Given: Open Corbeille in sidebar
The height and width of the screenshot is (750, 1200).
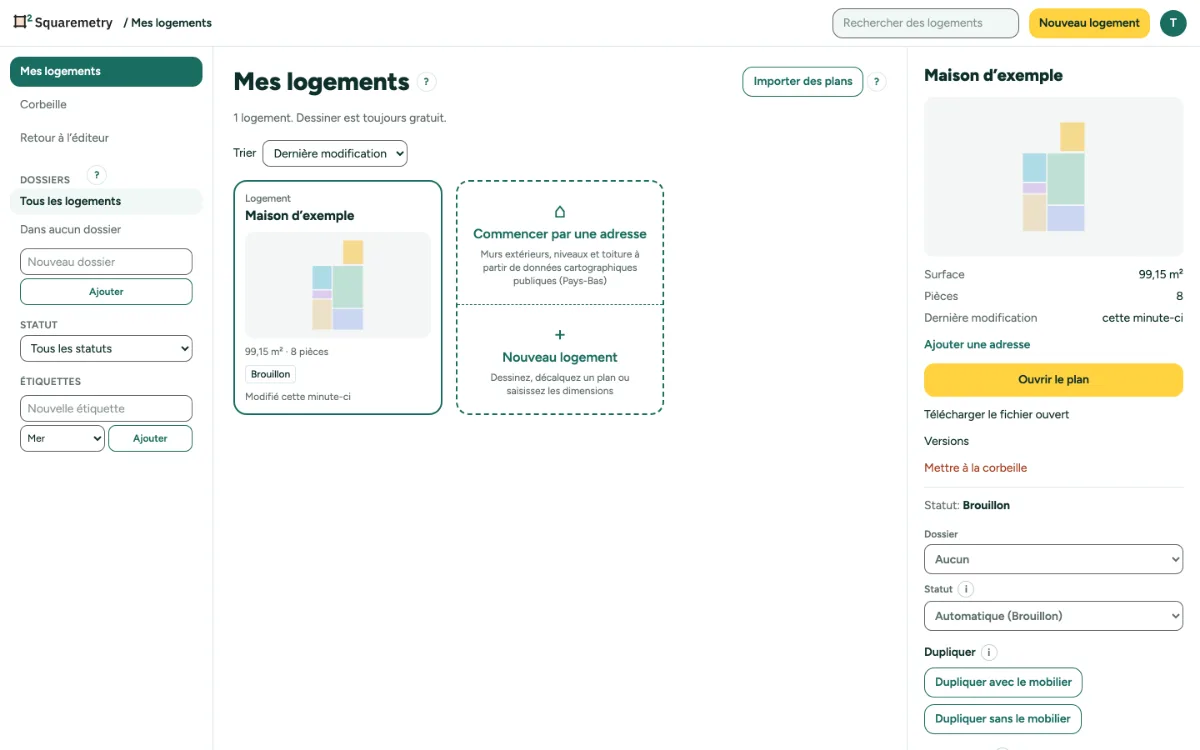Looking at the screenshot, I should (x=106, y=104).
